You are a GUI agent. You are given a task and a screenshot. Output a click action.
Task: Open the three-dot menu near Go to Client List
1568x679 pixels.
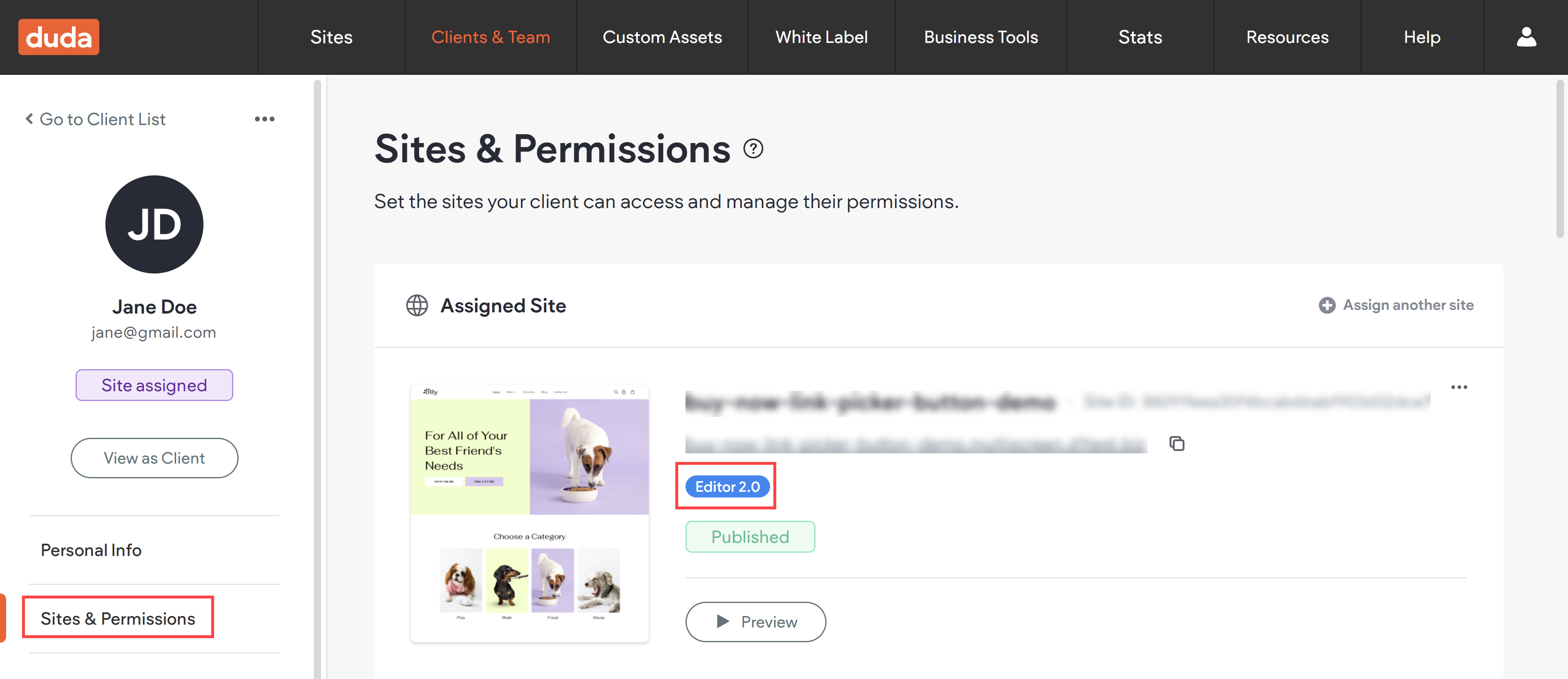[x=265, y=119]
